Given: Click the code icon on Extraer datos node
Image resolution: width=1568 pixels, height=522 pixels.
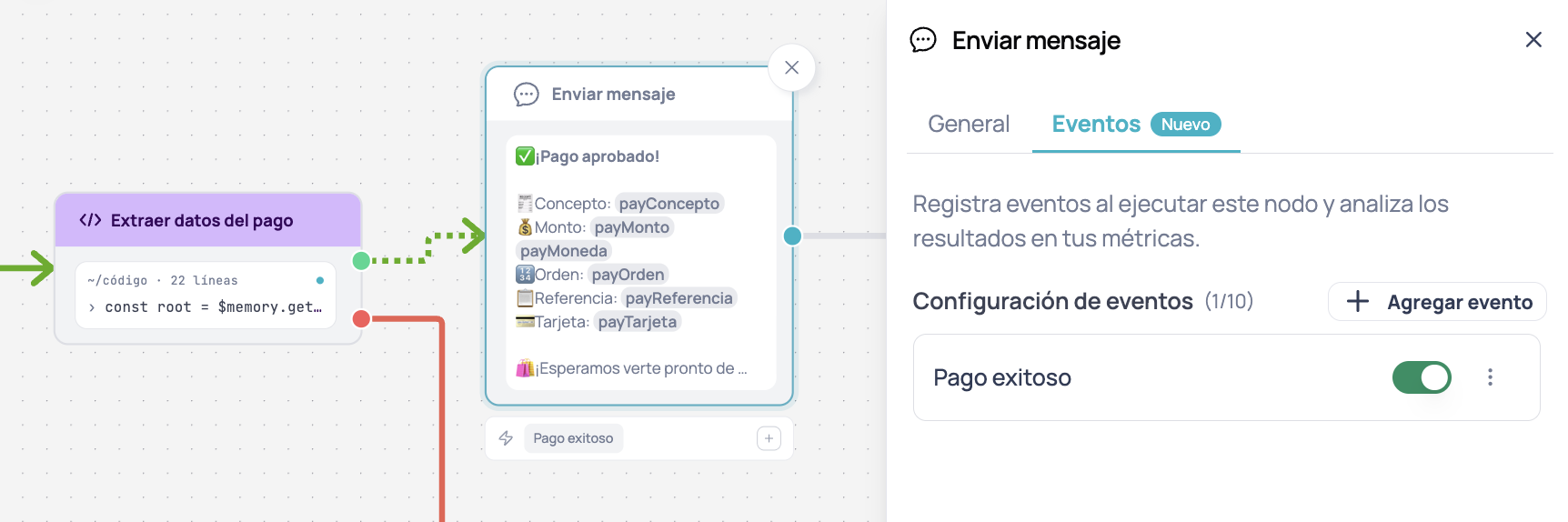Looking at the screenshot, I should tap(90, 220).
